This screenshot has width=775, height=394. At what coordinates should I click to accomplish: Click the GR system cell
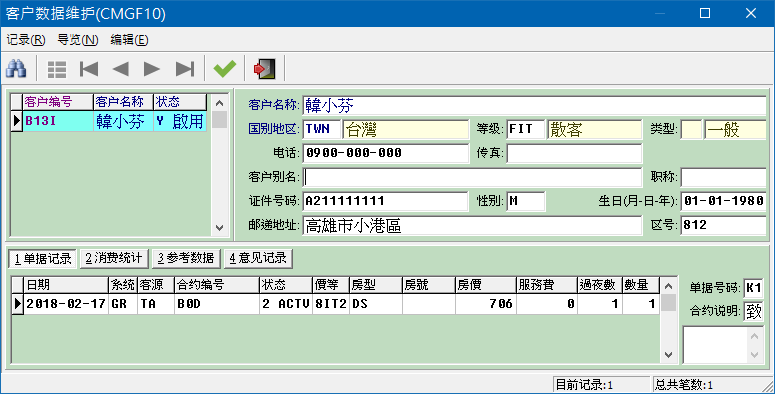pos(123,304)
